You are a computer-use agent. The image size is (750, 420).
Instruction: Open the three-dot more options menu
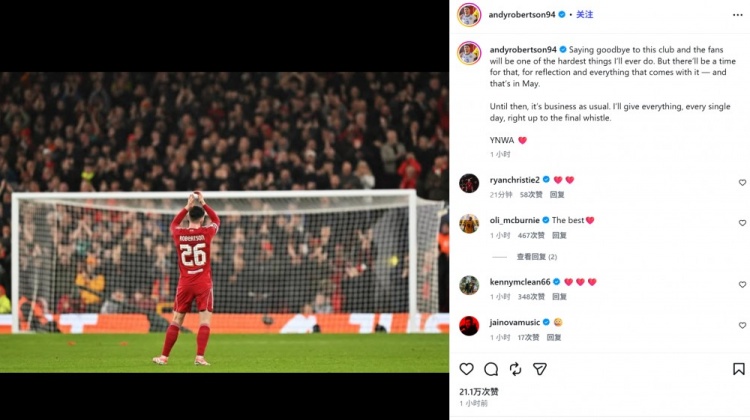(x=738, y=15)
